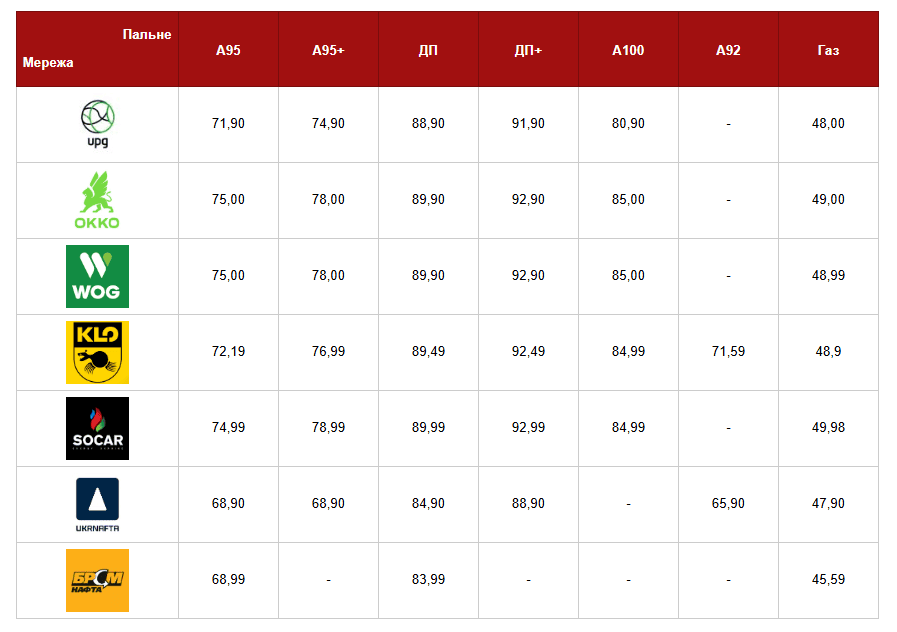
Task: Select Ukrnafta A92 price 65,90
Action: pyautogui.click(x=728, y=504)
